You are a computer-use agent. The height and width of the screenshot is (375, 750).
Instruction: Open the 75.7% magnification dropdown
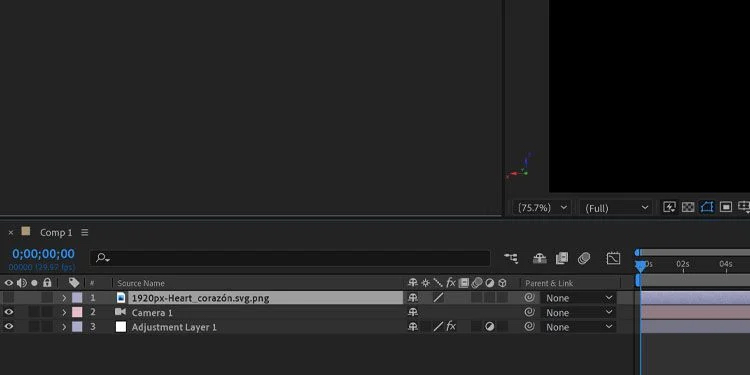click(541, 208)
